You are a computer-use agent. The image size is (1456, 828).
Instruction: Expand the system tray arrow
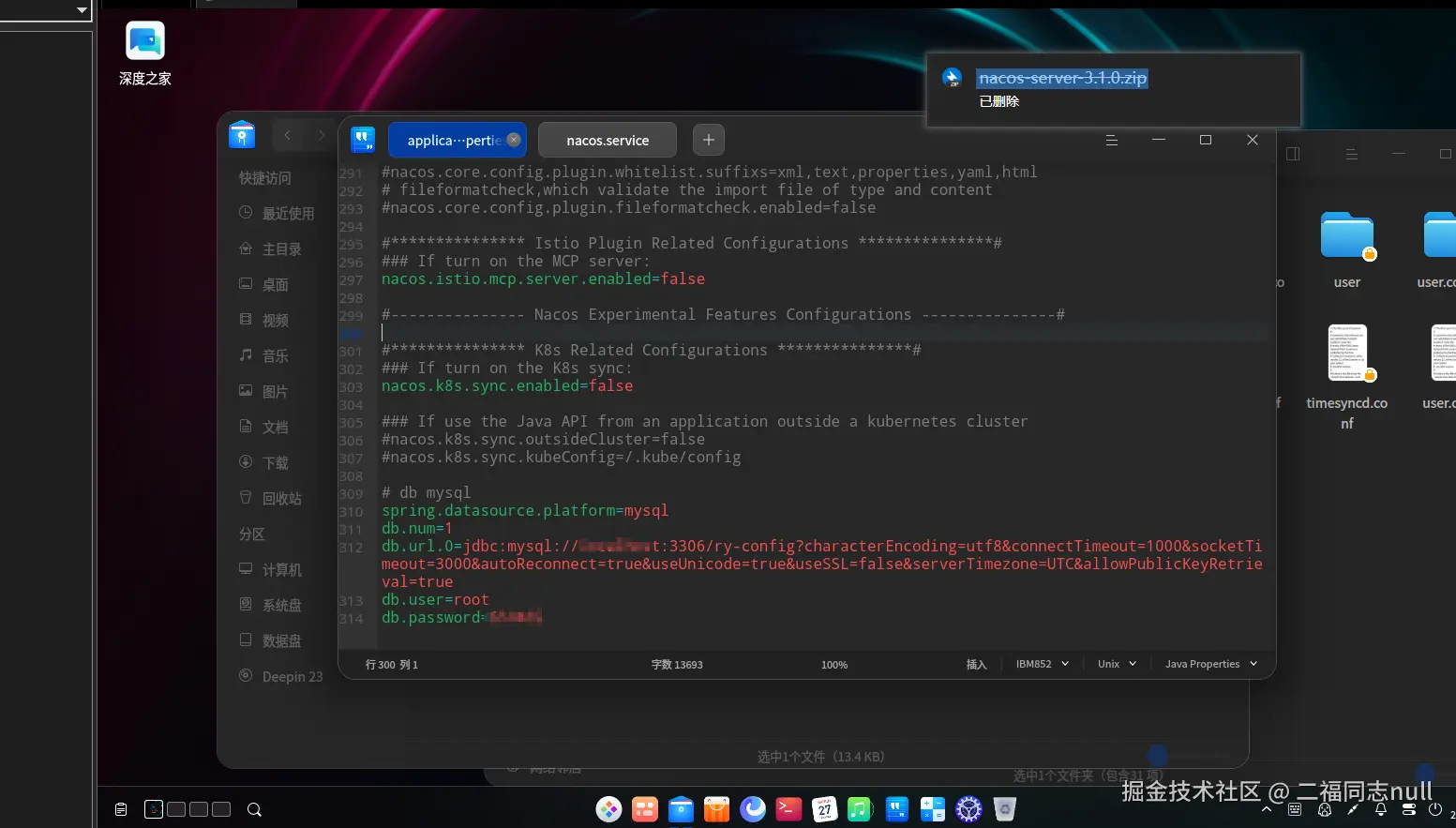tap(1267, 809)
